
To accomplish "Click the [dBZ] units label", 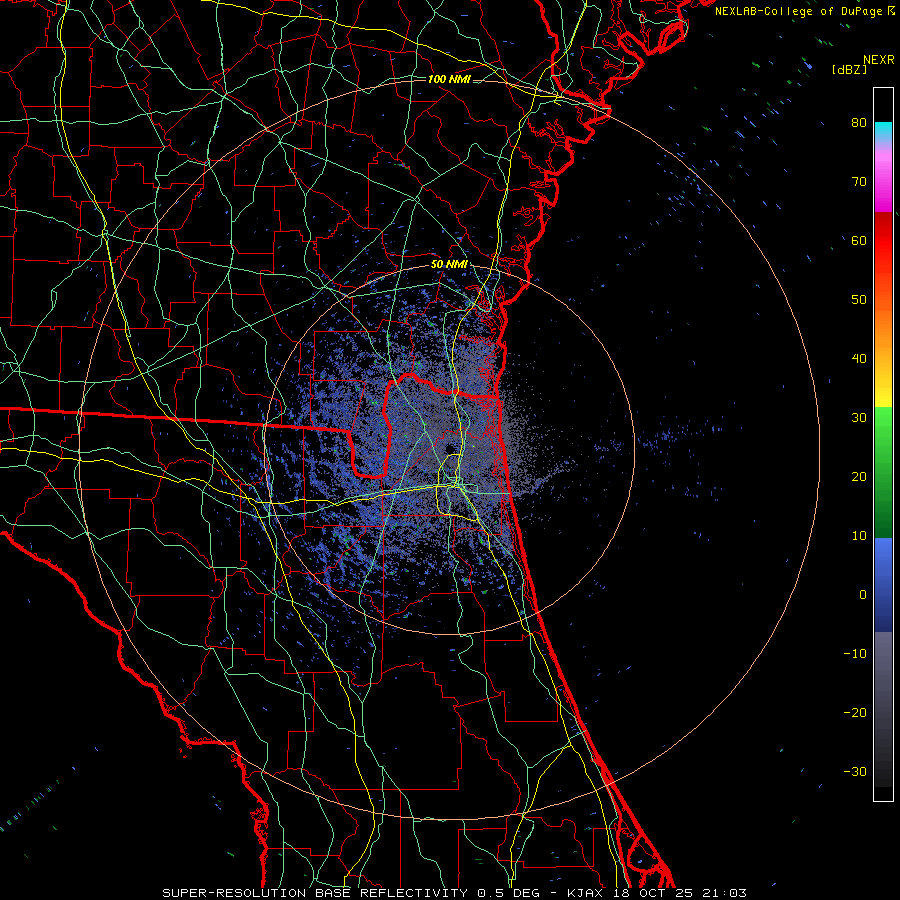I will click(x=849, y=70).
